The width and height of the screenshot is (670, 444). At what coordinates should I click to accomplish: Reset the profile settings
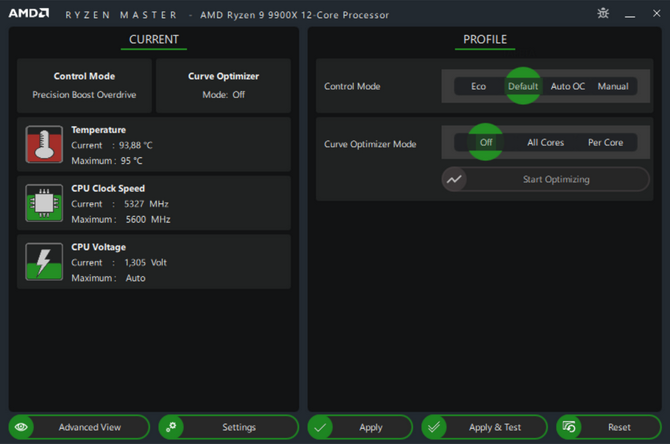pyautogui.click(x=609, y=427)
